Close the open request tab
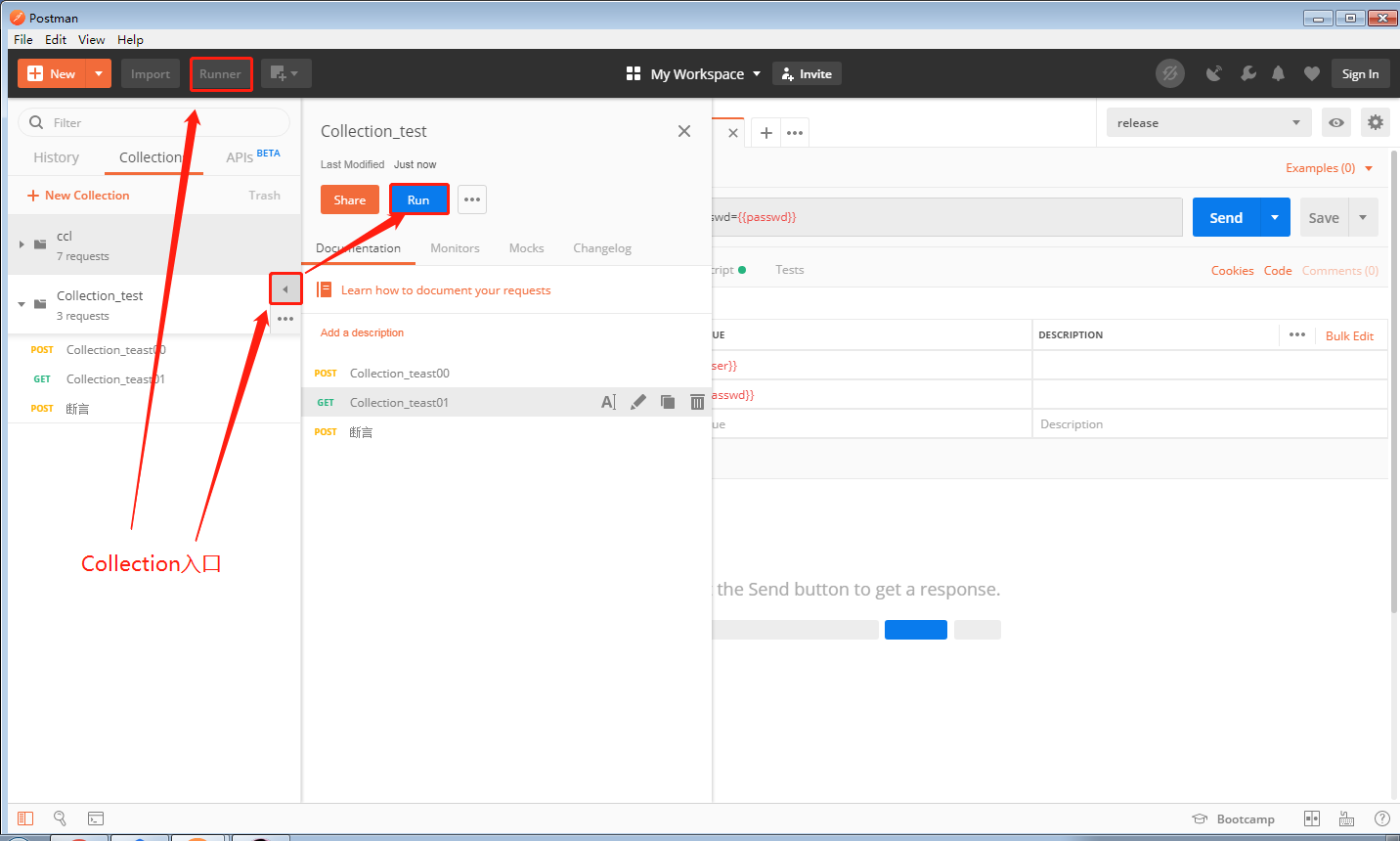The image size is (1400, 841). click(x=733, y=133)
